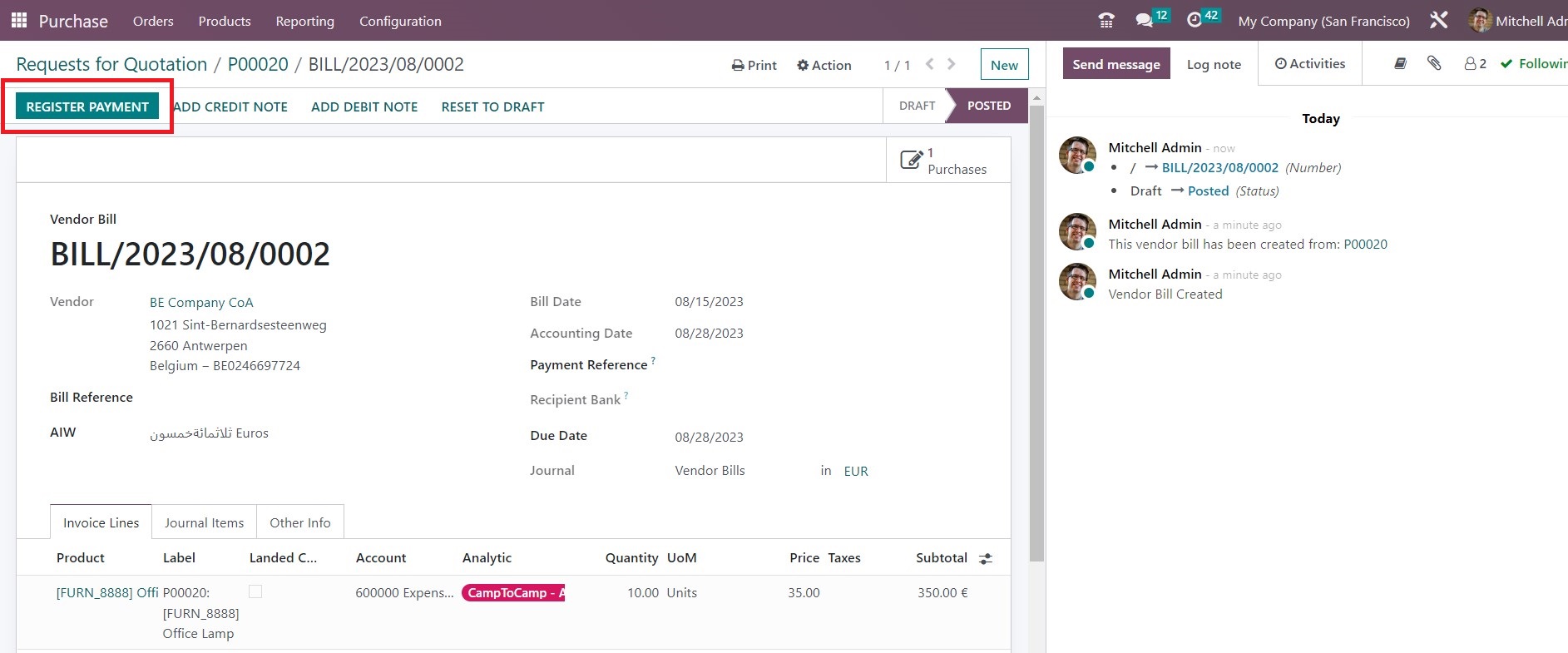Toggle the Landed Costs checkbox
This screenshot has width=1568, height=653.
pyautogui.click(x=255, y=591)
